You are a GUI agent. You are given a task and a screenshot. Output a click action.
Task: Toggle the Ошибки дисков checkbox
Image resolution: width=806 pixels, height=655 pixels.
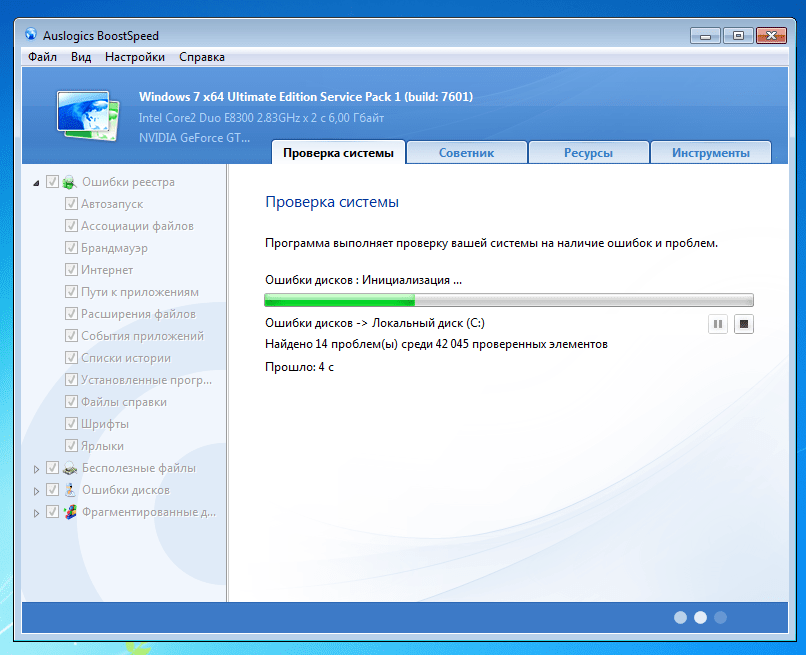point(52,489)
